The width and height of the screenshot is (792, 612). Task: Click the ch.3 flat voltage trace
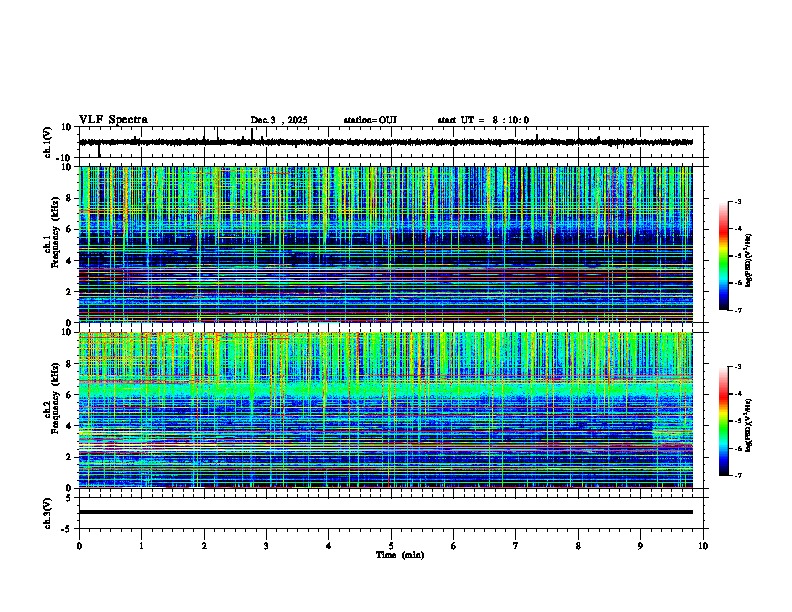[386, 512]
